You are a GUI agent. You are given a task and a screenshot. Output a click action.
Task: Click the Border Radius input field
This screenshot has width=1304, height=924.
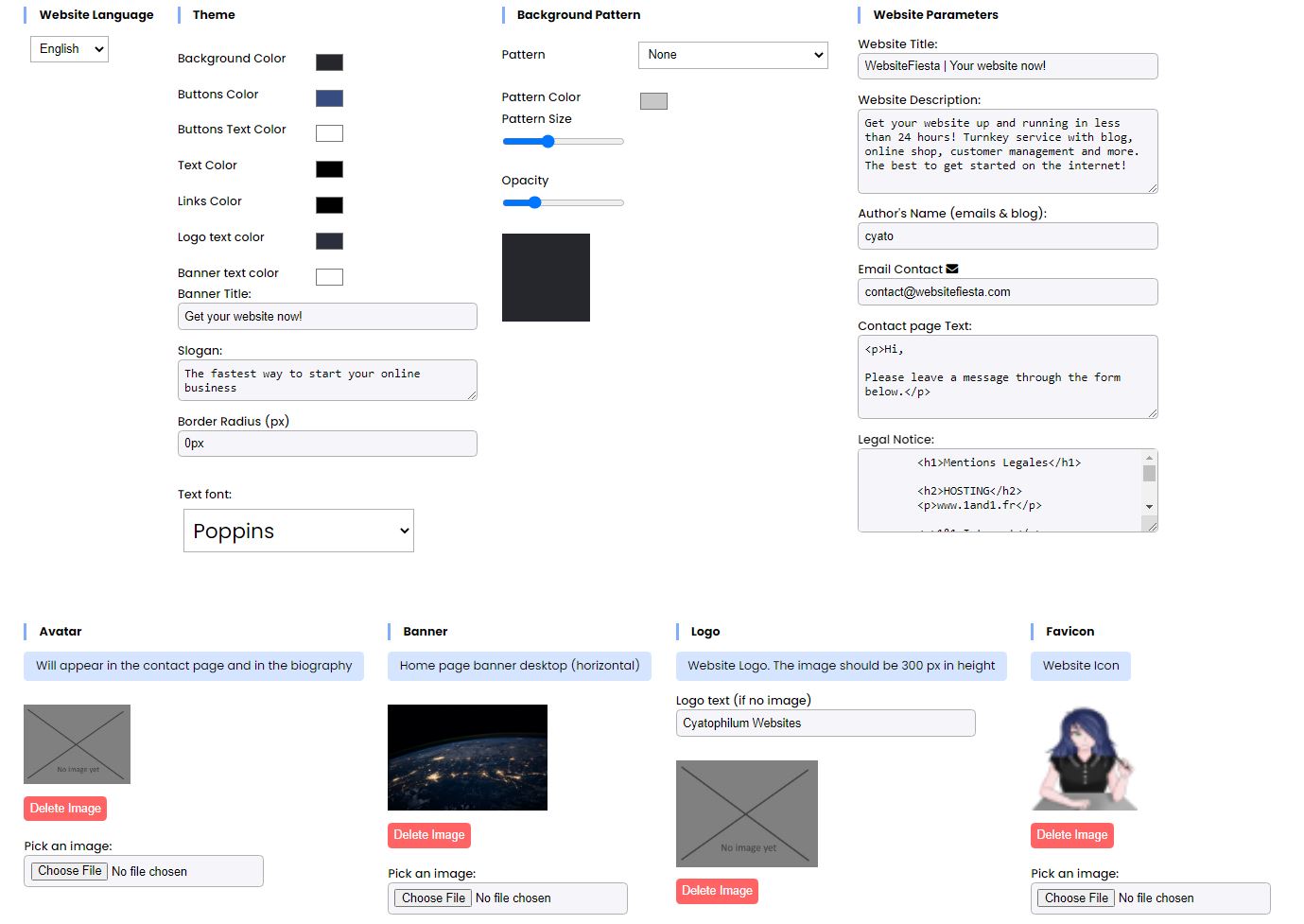(x=327, y=444)
